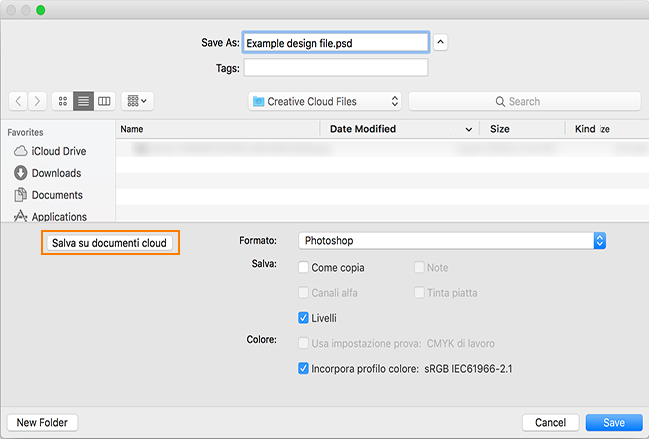Switch to column view
Screen dimensions: 649x439
coord(104,101)
